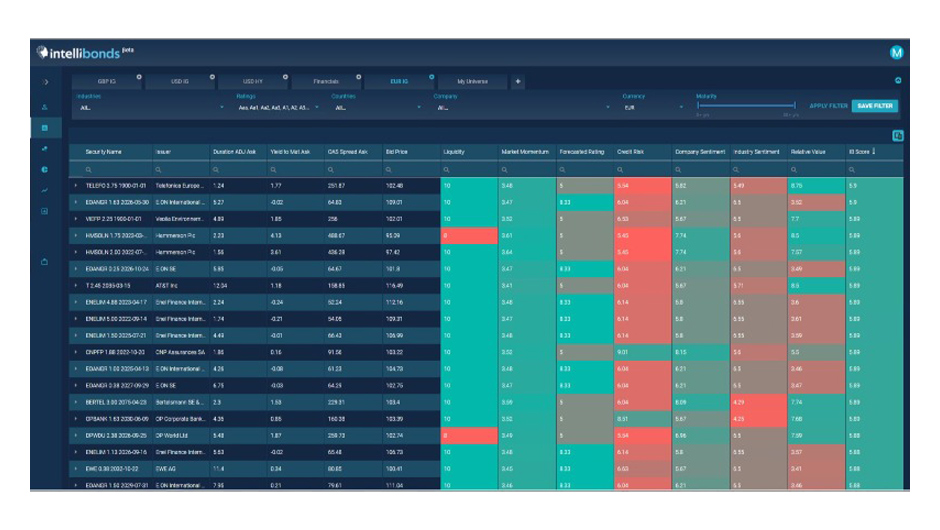Open the line chart sidebar icon
940x530 pixels.
[x=45, y=191]
